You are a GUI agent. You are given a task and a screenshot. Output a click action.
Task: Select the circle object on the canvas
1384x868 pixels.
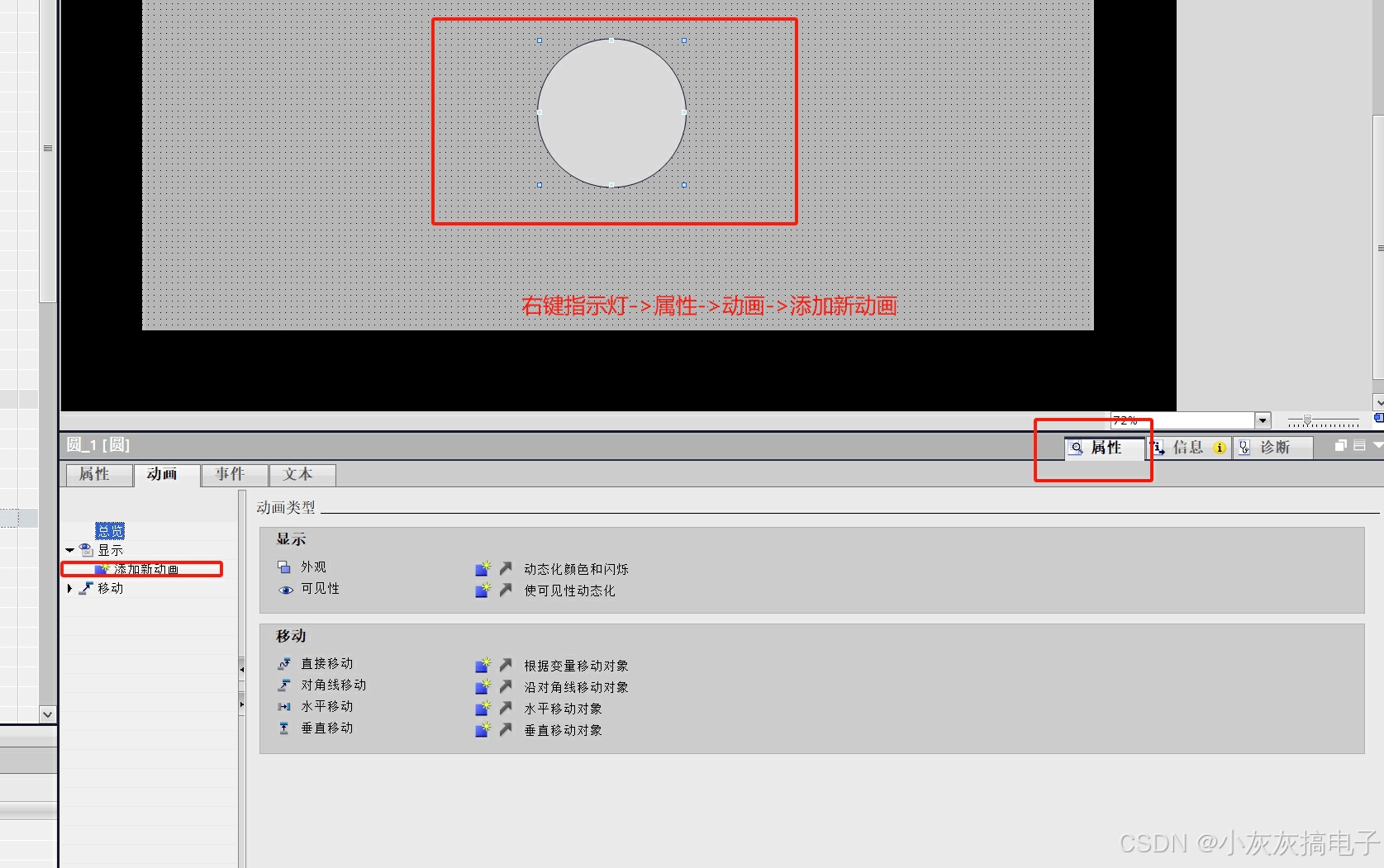point(611,113)
